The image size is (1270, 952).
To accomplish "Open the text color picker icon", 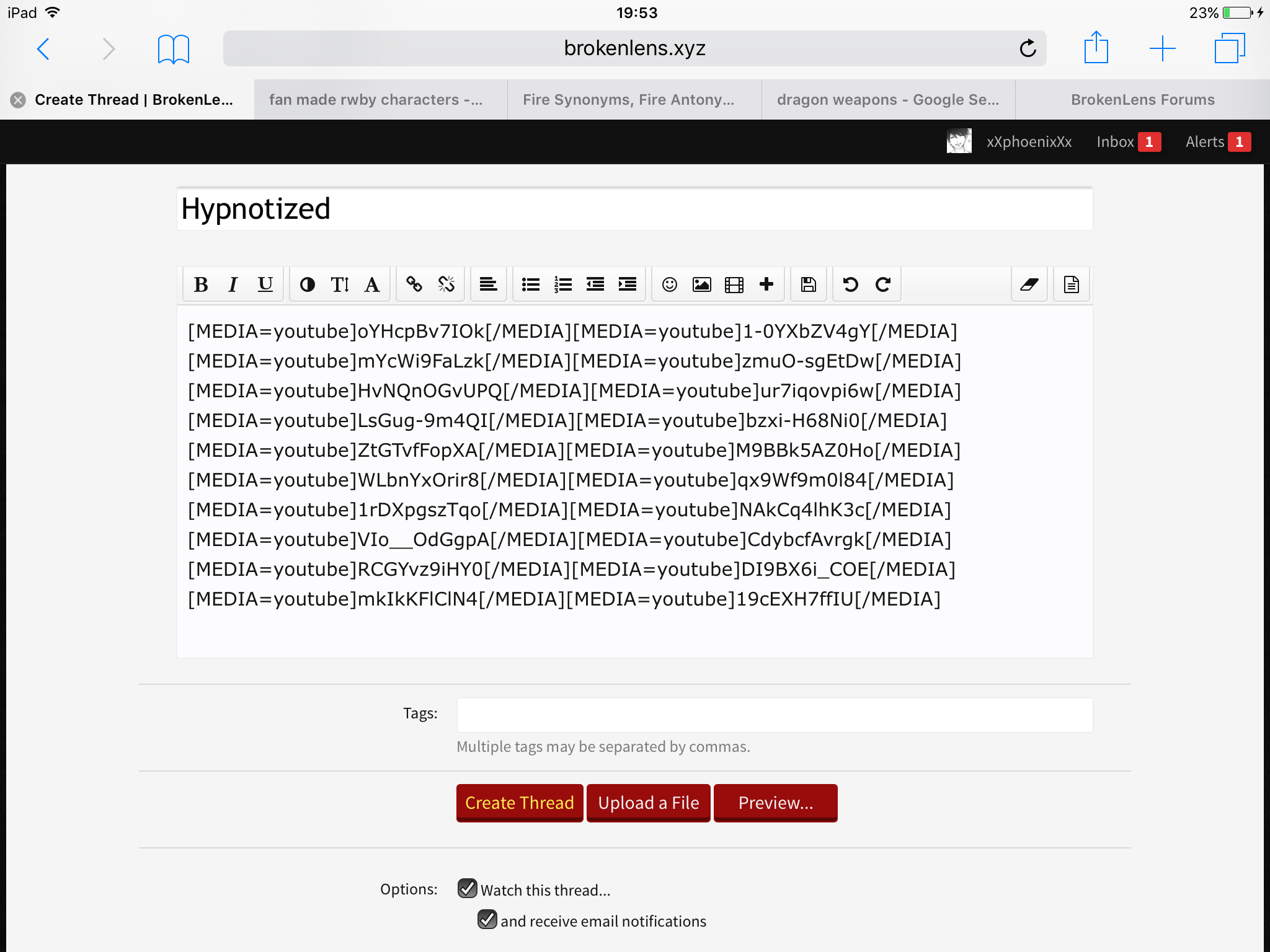I will coord(307,284).
